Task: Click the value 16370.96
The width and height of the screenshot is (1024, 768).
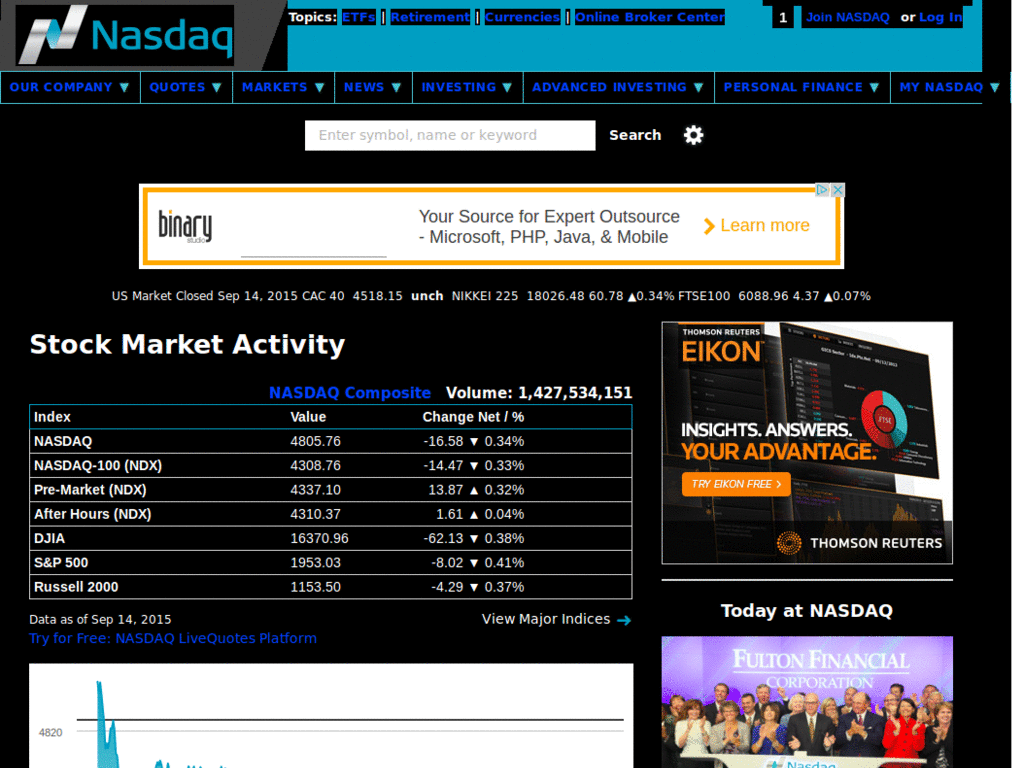Action: (x=319, y=538)
